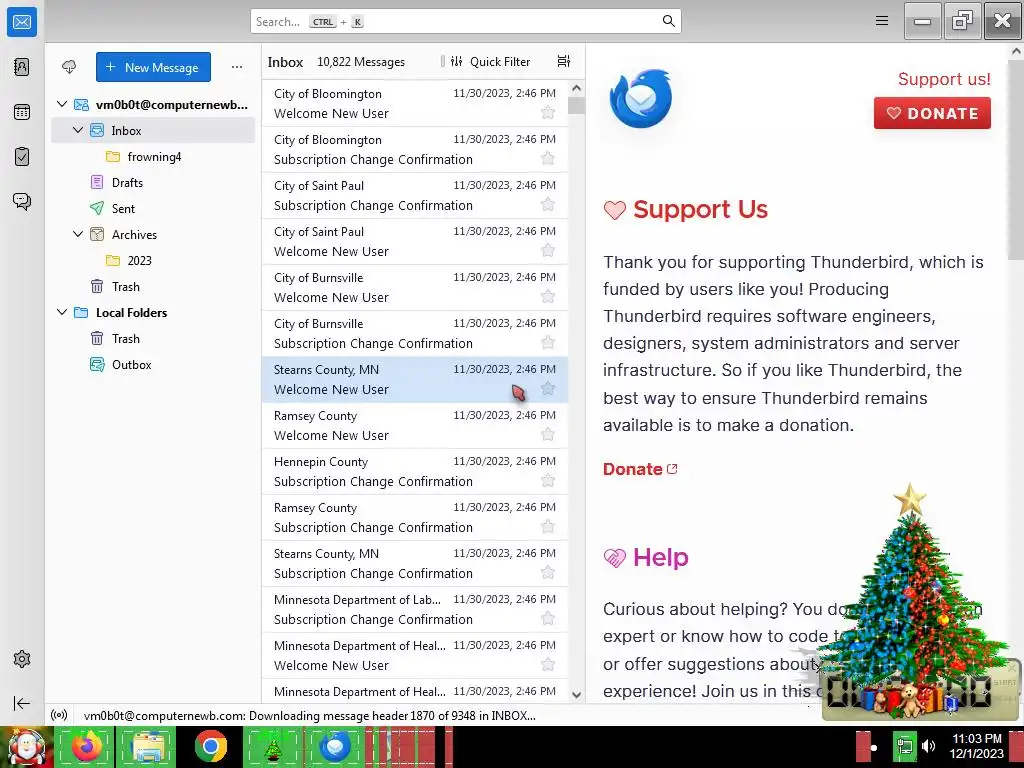The width and height of the screenshot is (1024, 768).
Task: Click the Get Messages cloud icon
Action: click(x=69, y=67)
